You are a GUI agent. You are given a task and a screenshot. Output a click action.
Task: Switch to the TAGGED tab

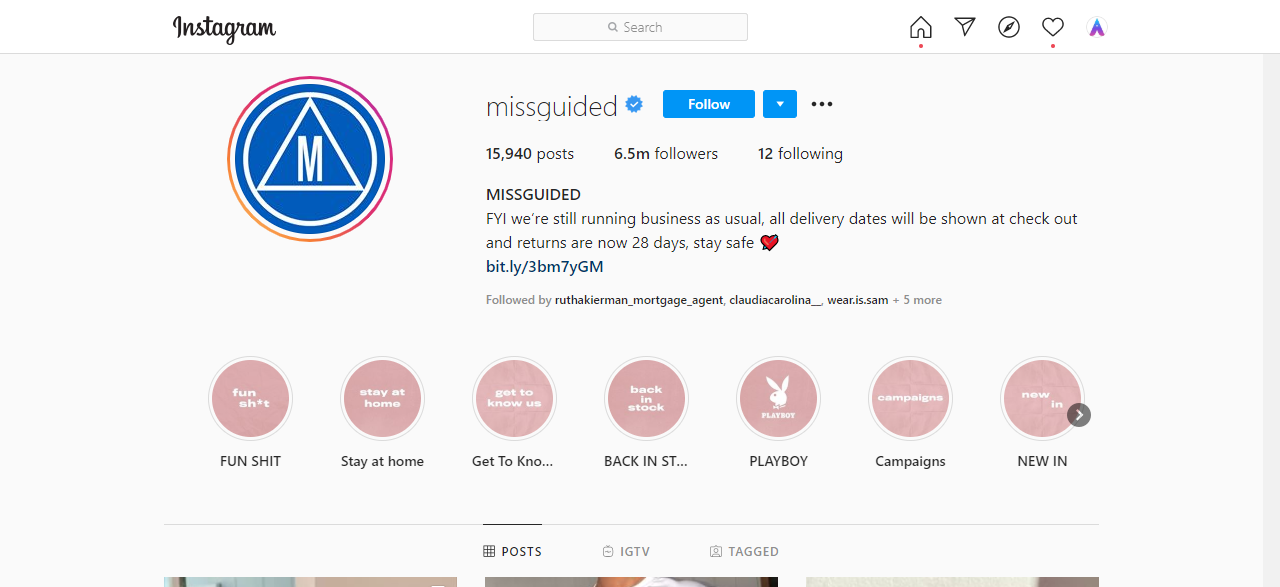pos(744,551)
